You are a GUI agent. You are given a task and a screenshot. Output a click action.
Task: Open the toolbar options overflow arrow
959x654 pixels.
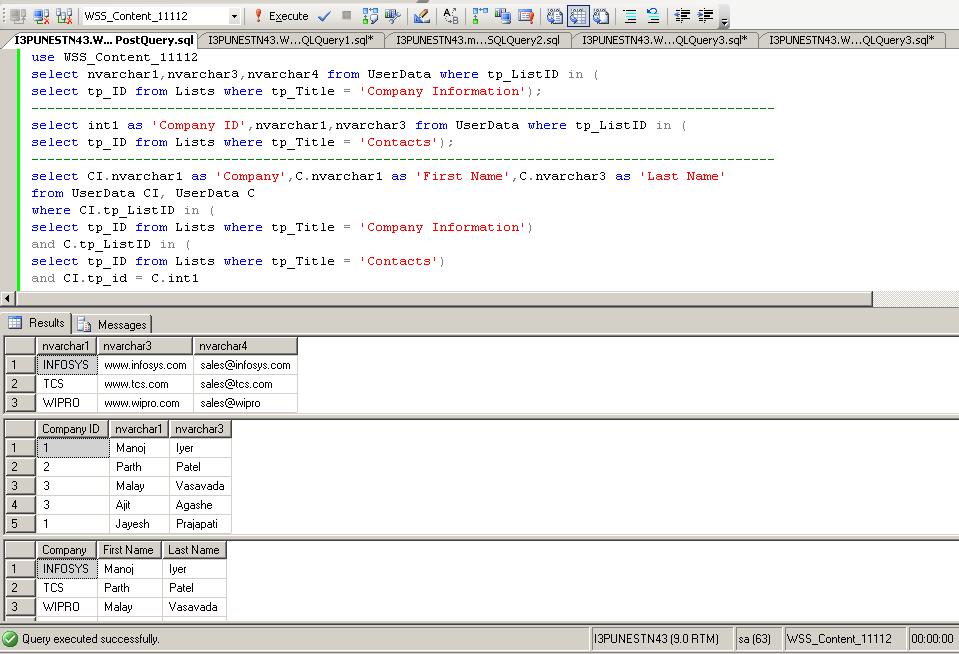724,17
